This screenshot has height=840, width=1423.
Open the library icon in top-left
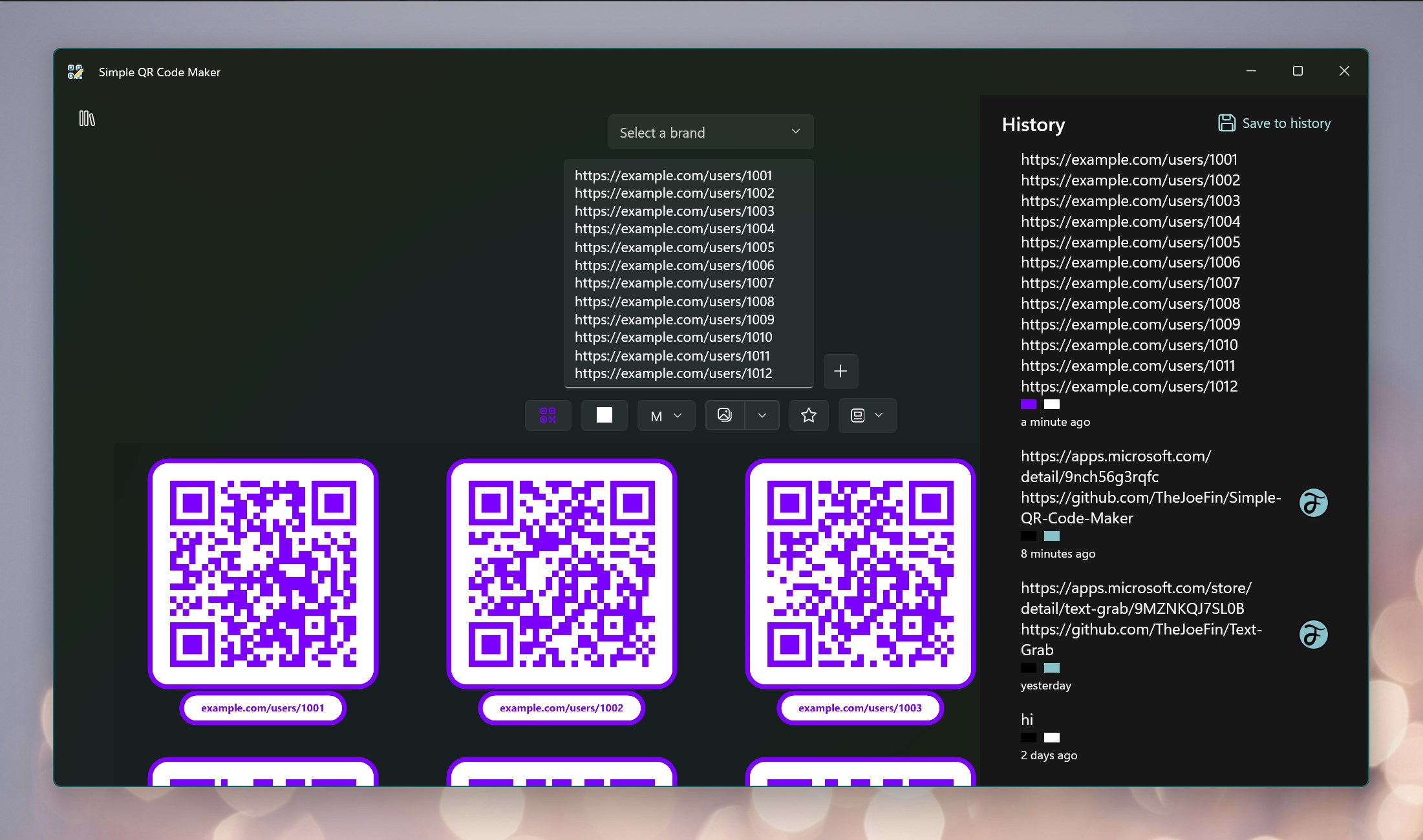(87, 118)
